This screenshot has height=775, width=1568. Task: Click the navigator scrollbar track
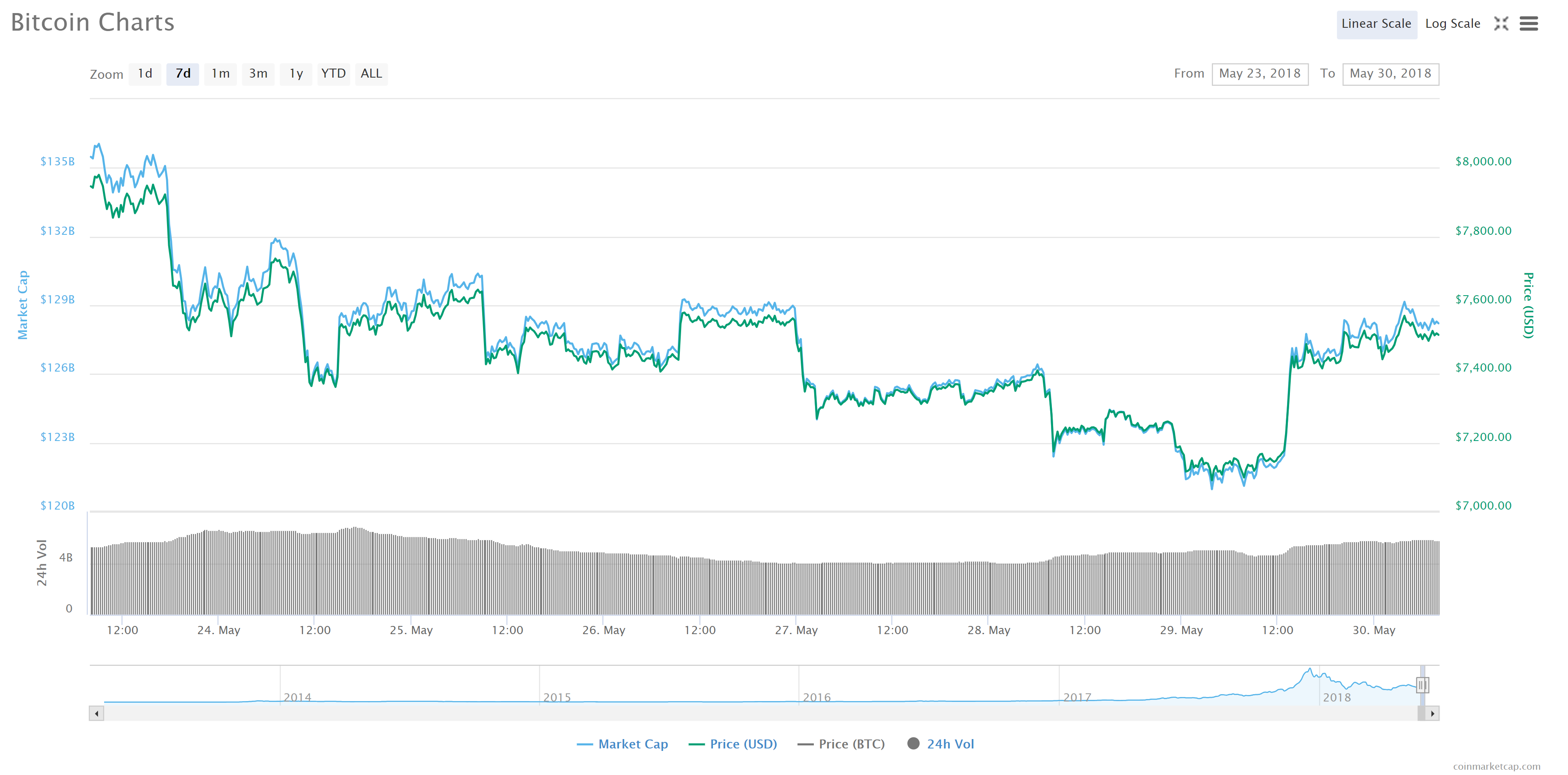(761, 713)
